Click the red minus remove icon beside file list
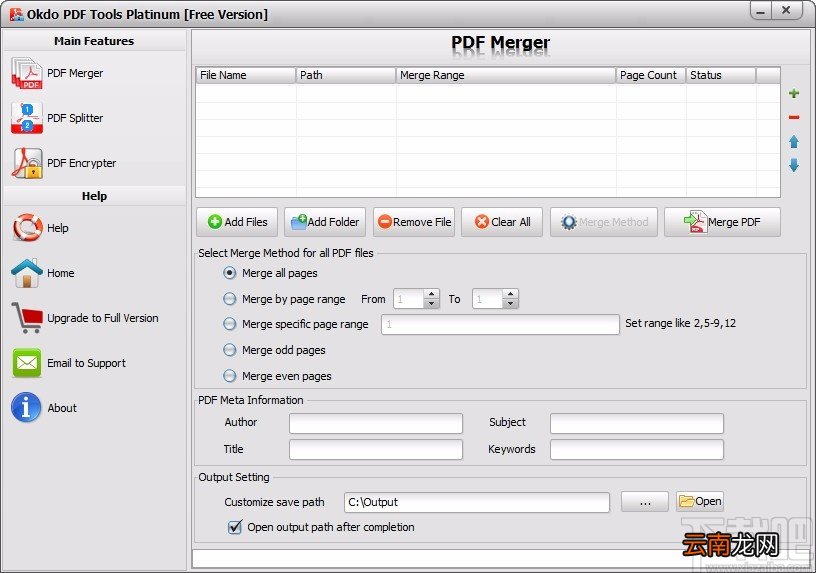The width and height of the screenshot is (816, 573). coord(794,117)
